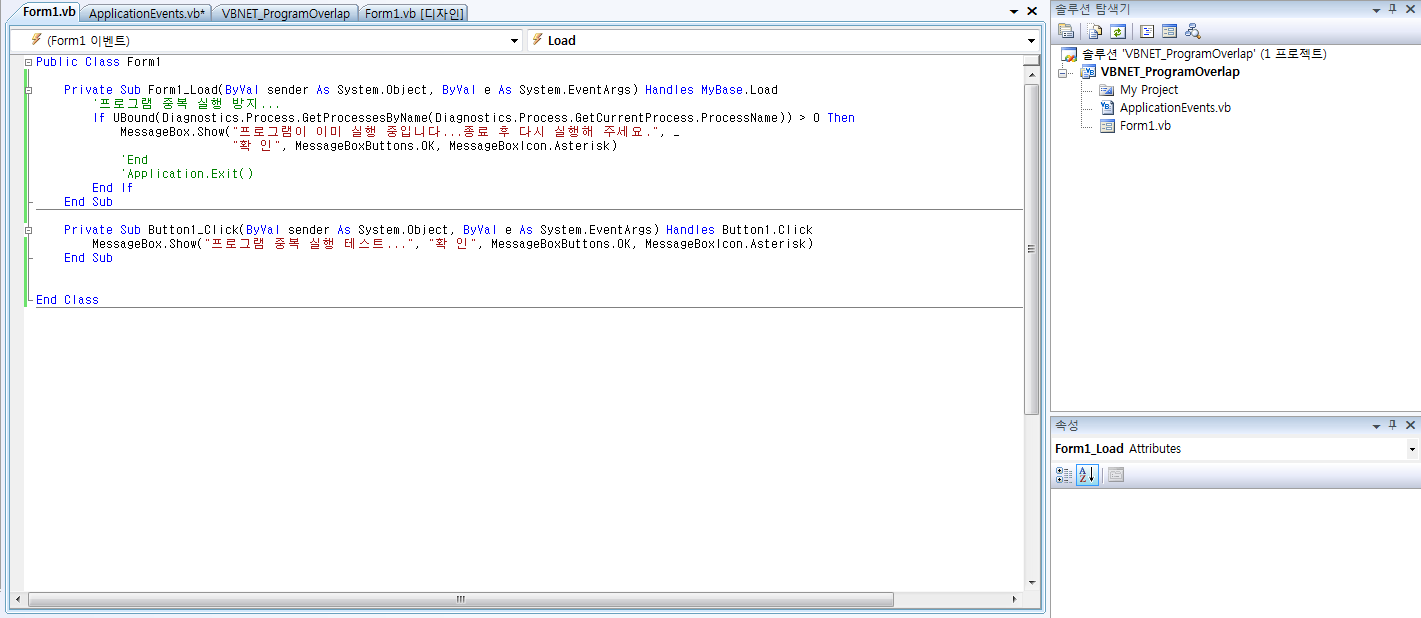Close the active document tab with X
This screenshot has width=1421, height=618.
pyautogui.click(x=1032, y=11)
